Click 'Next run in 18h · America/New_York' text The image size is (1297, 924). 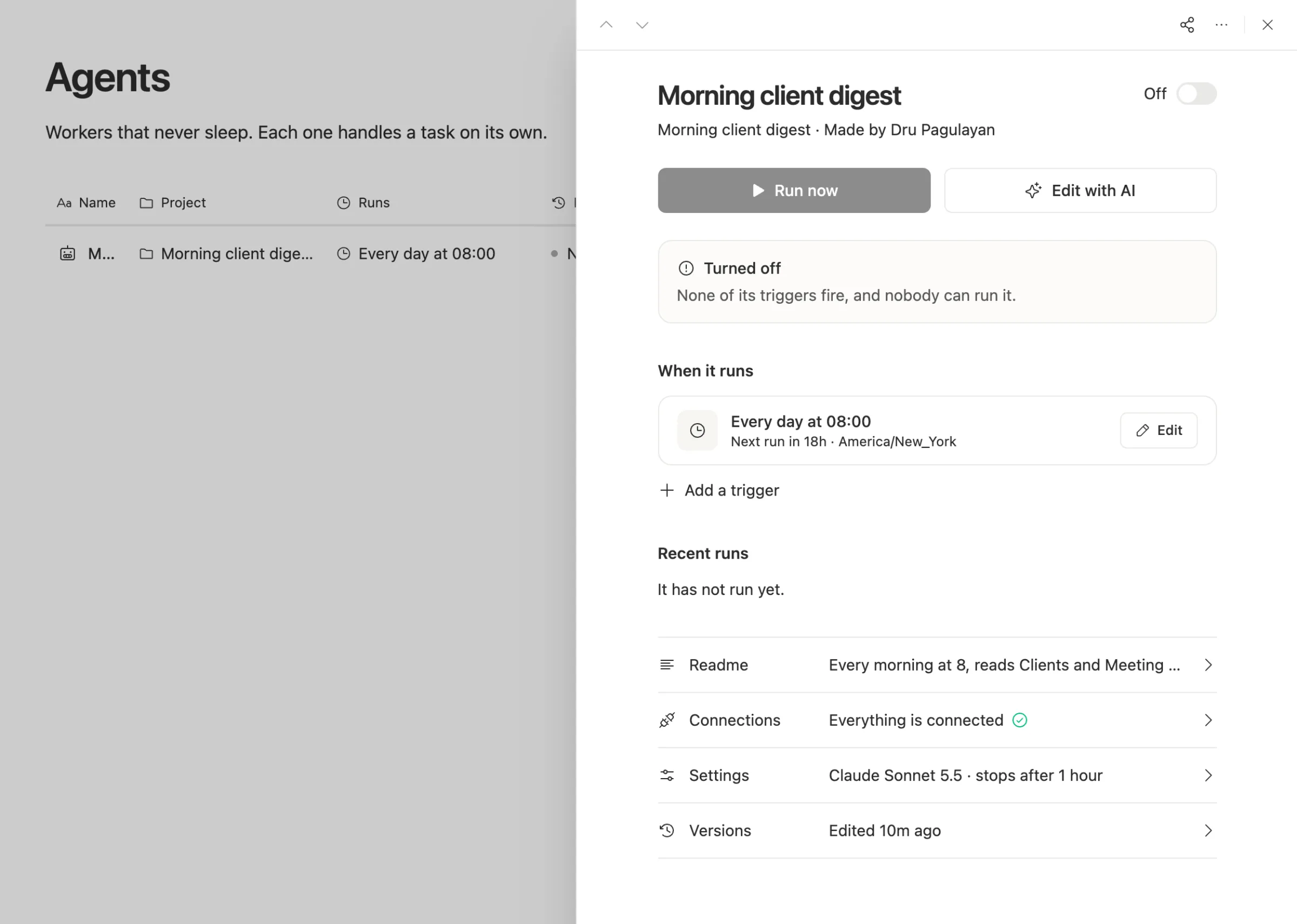pyautogui.click(x=843, y=441)
